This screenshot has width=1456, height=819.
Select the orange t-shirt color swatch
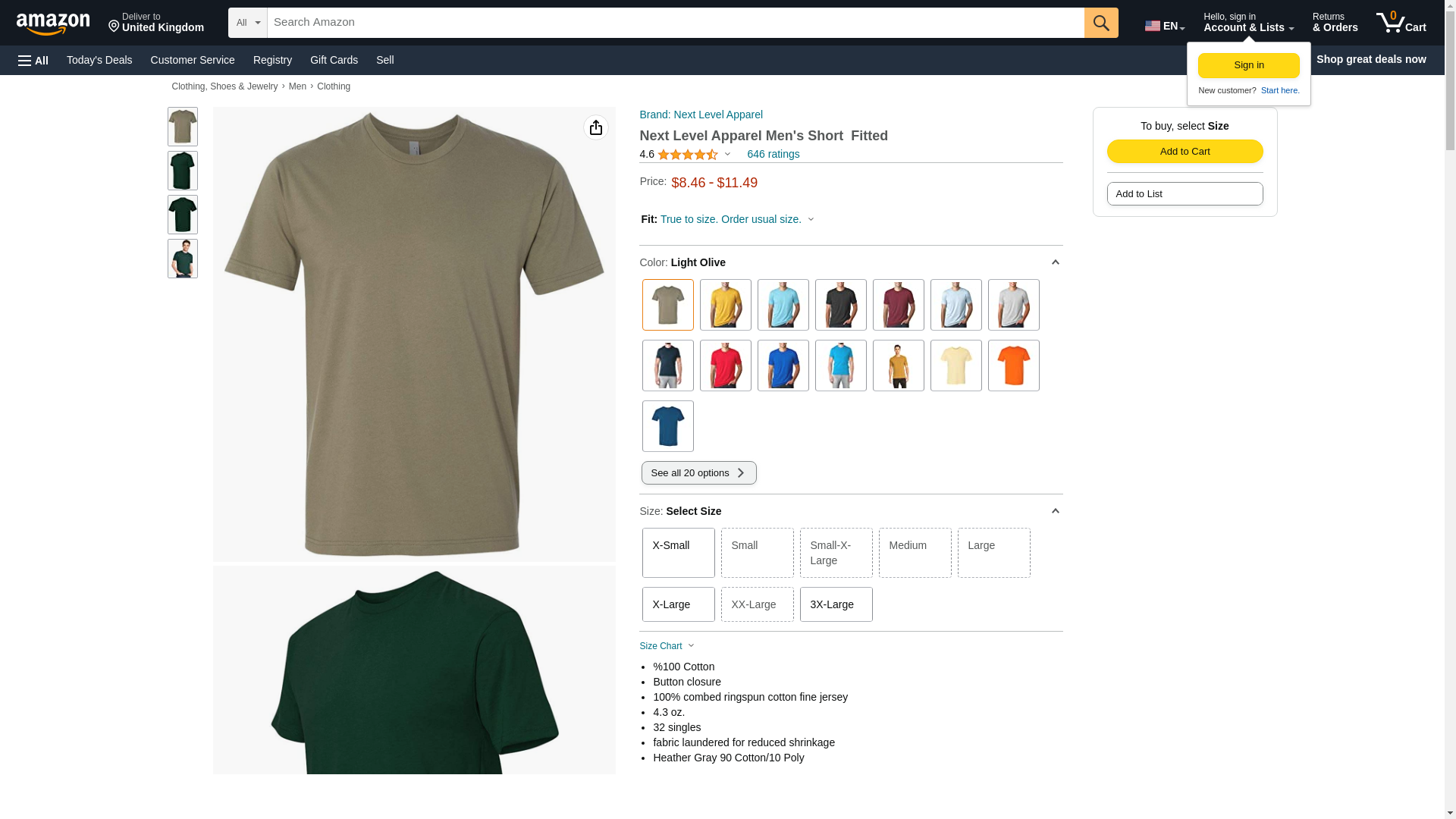pos(1013,366)
